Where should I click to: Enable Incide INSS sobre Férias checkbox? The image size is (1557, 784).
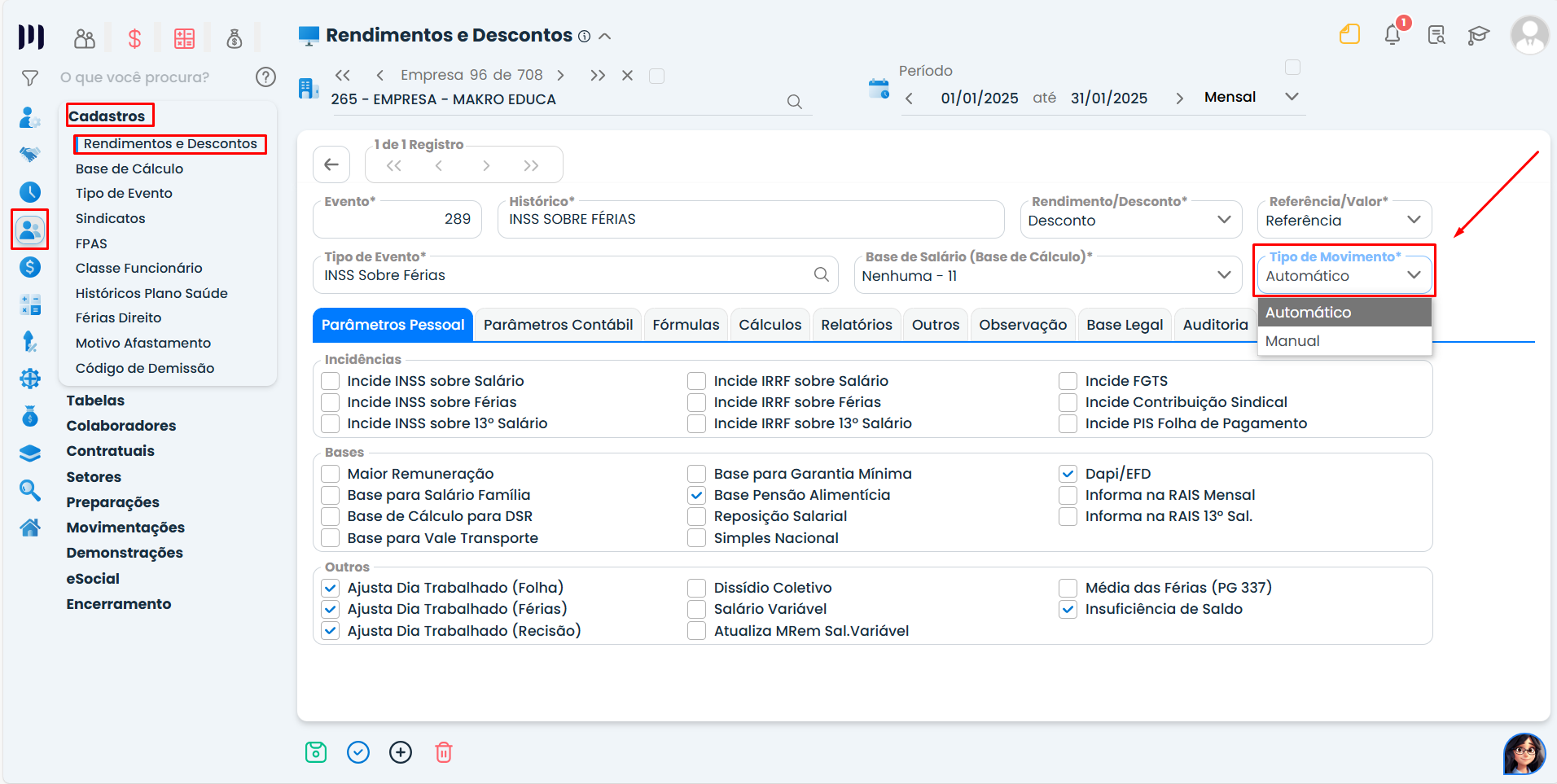pyautogui.click(x=331, y=402)
